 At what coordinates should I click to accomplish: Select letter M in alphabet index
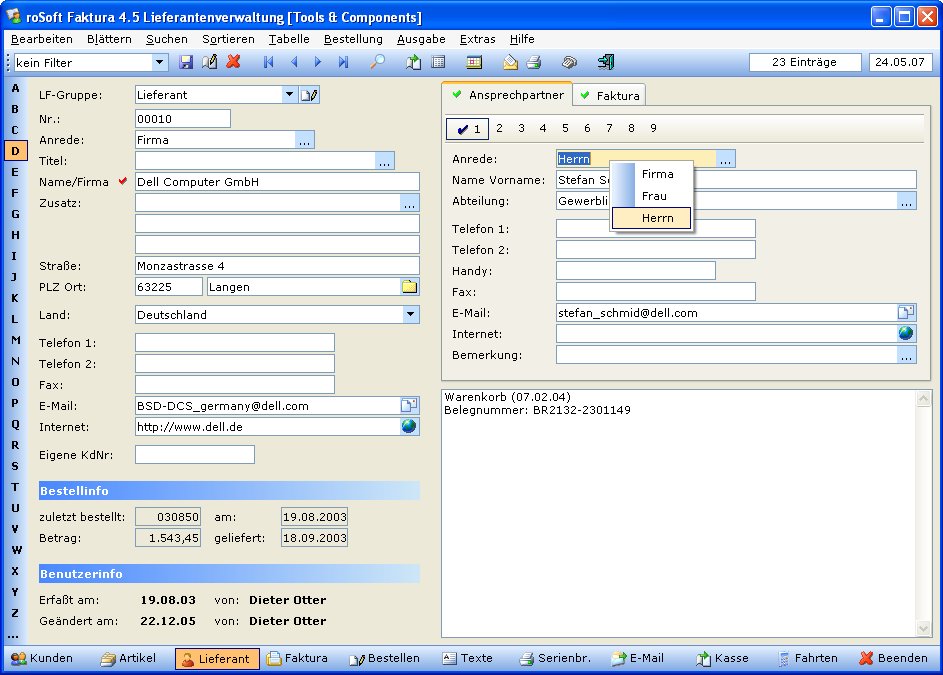pos(15,340)
